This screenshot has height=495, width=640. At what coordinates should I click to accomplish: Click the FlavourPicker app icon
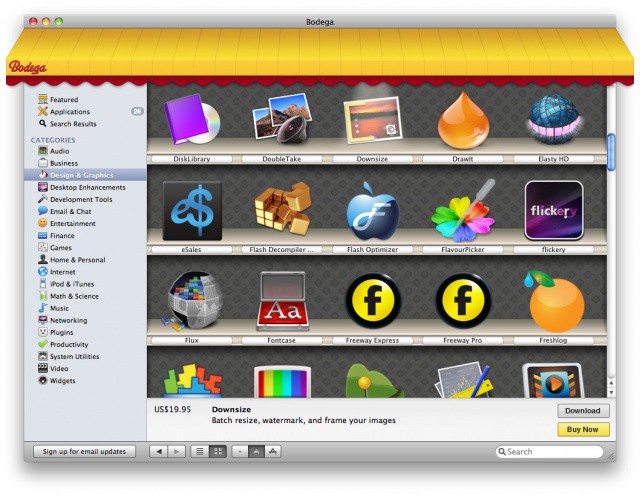coord(463,211)
